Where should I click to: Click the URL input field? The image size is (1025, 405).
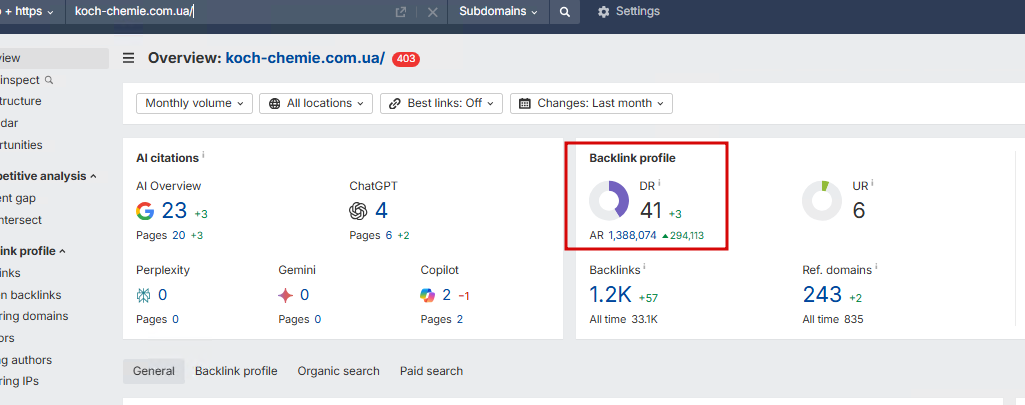click(230, 12)
